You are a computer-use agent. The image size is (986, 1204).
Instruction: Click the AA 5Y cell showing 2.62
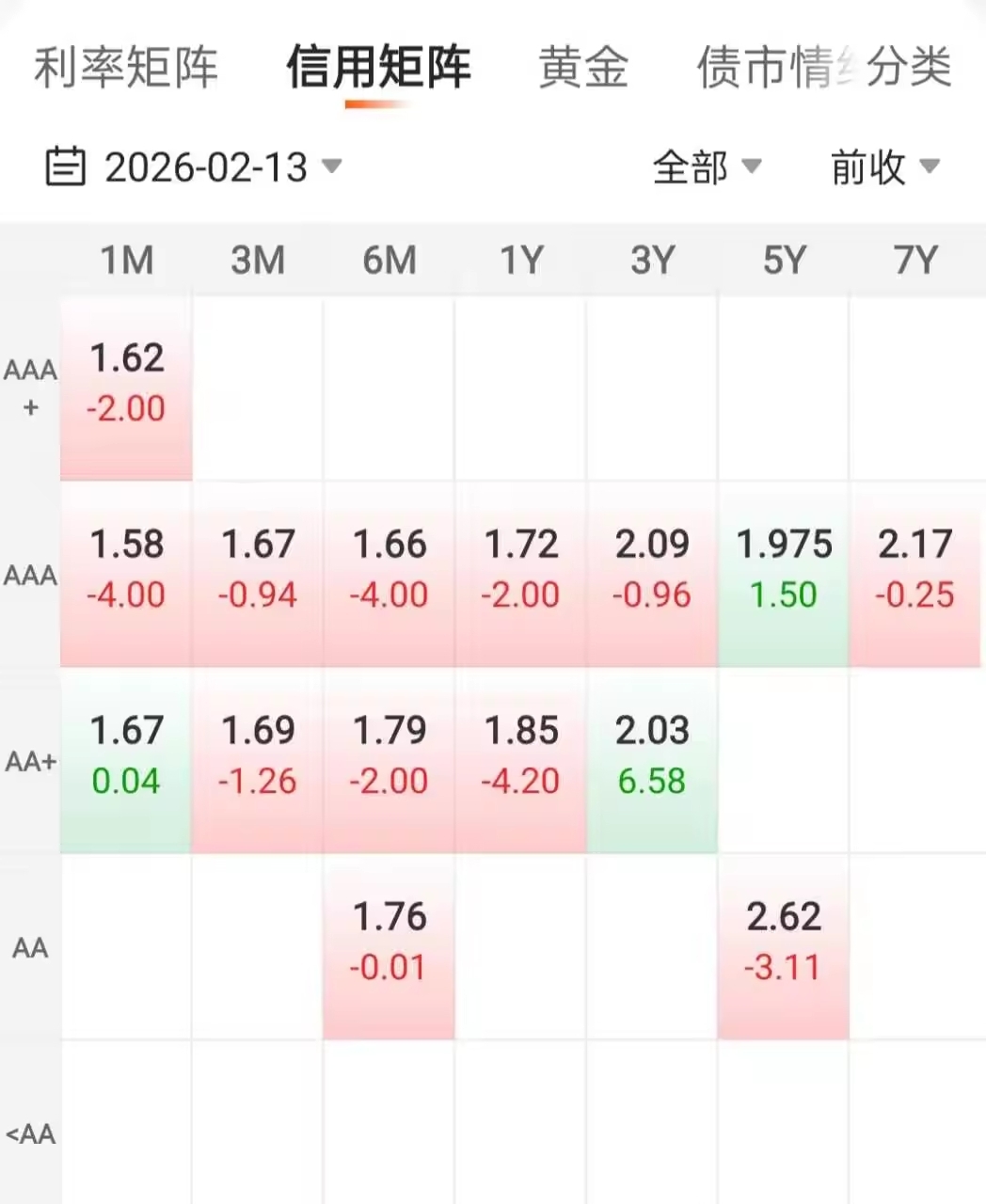pyautogui.click(x=784, y=943)
